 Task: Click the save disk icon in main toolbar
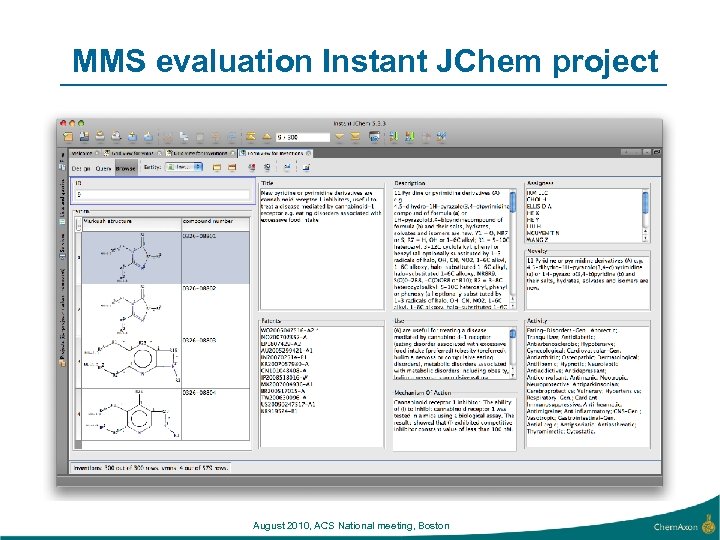pyautogui.click(x=84, y=136)
